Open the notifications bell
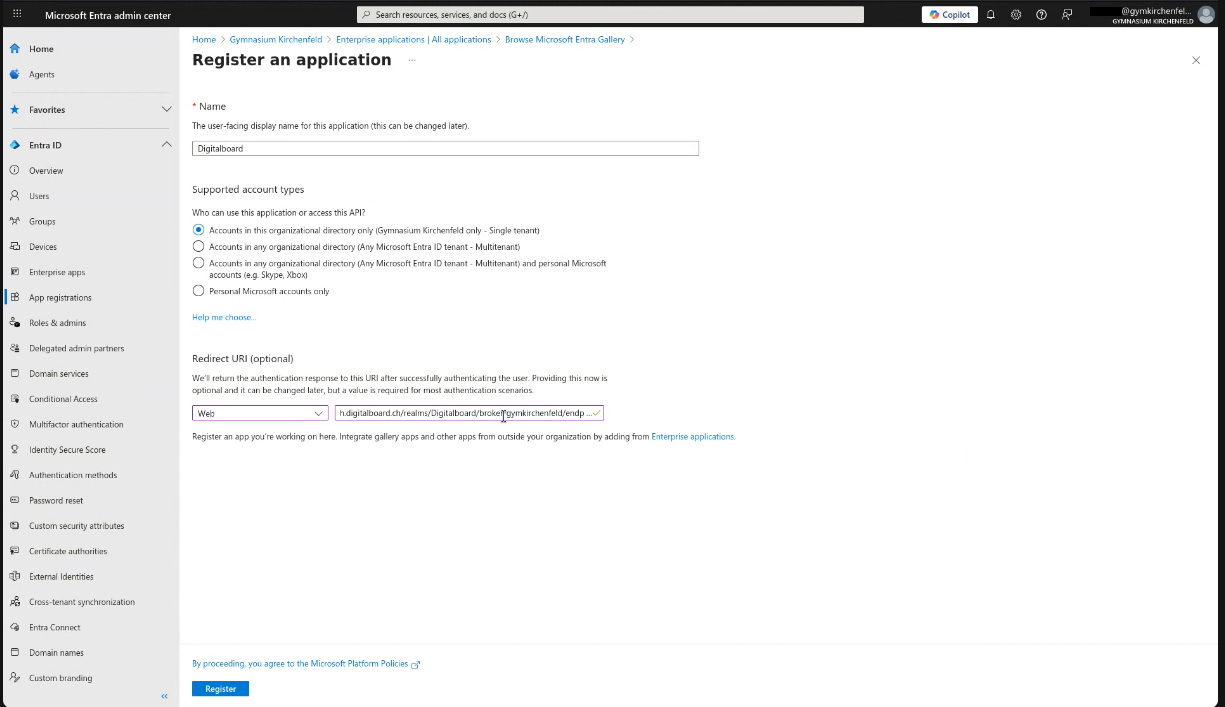1225x707 pixels. click(990, 14)
